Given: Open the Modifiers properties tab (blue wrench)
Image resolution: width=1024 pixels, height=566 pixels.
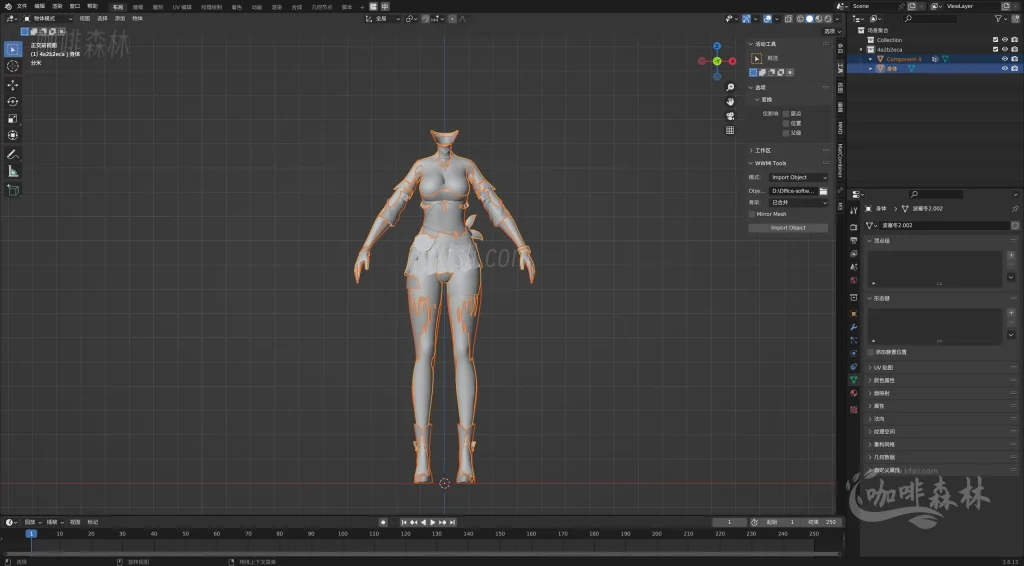Looking at the screenshot, I should (x=854, y=326).
